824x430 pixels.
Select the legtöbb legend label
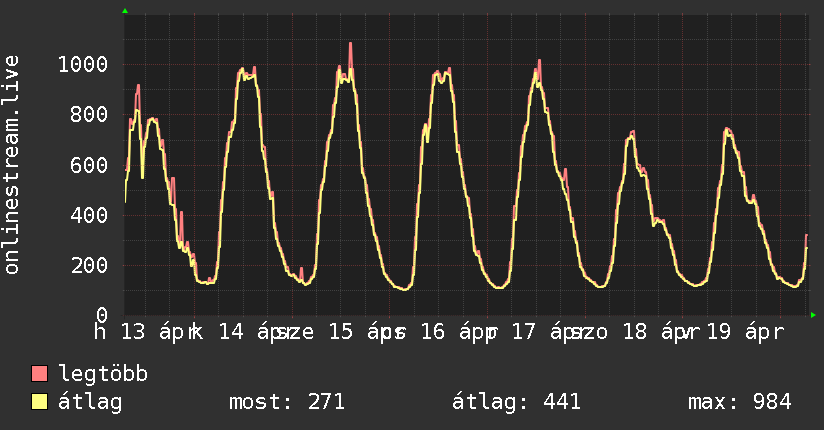point(104,375)
